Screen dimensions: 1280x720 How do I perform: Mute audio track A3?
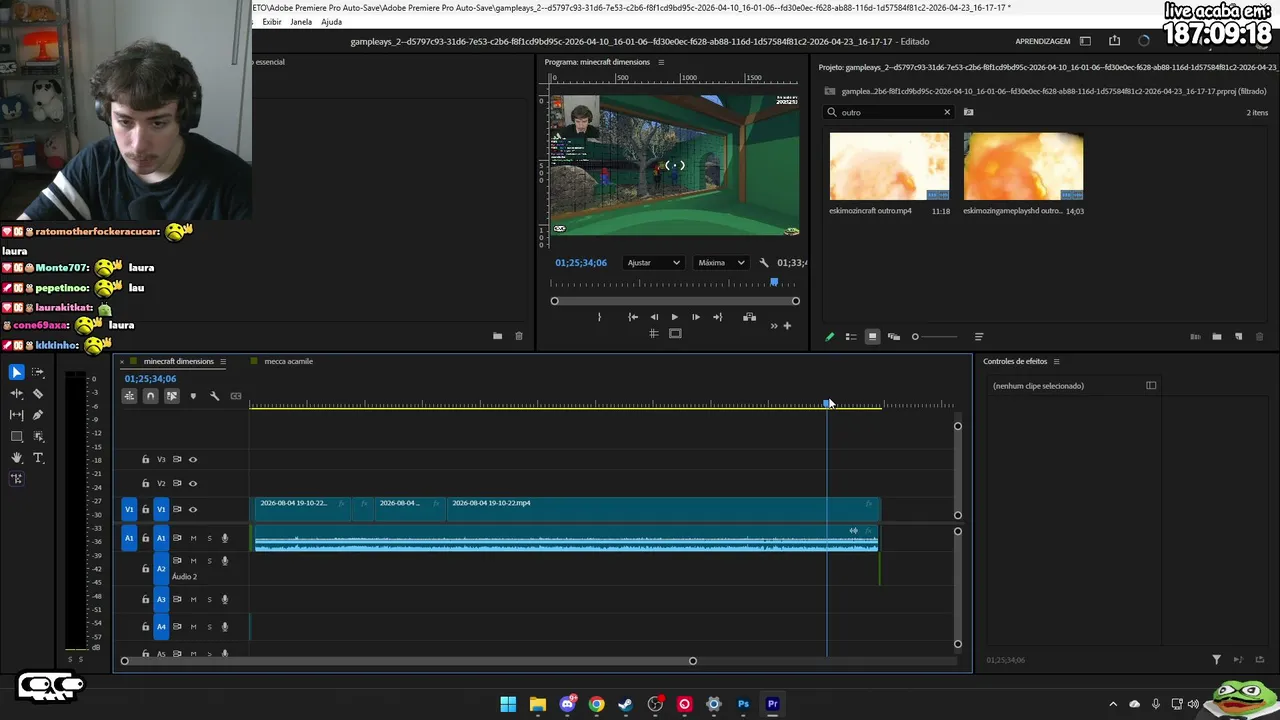click(x=193, y=600)
